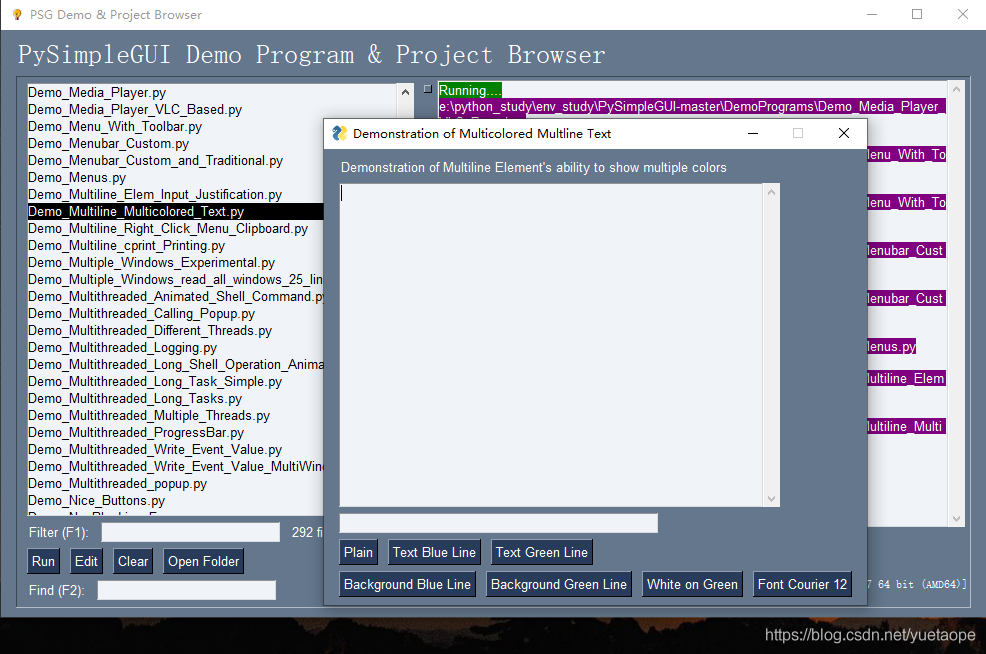
Task: Click Background Green Line button
Action: pyautogui.click(x=559, y=584)
